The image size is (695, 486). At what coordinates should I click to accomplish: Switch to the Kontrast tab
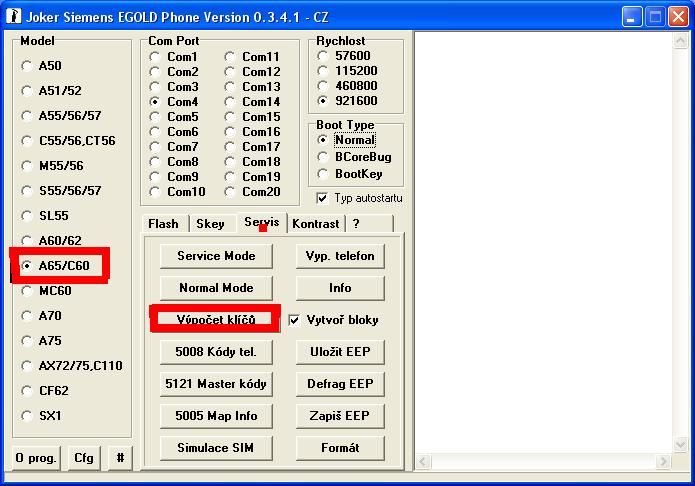coord(316,224)
